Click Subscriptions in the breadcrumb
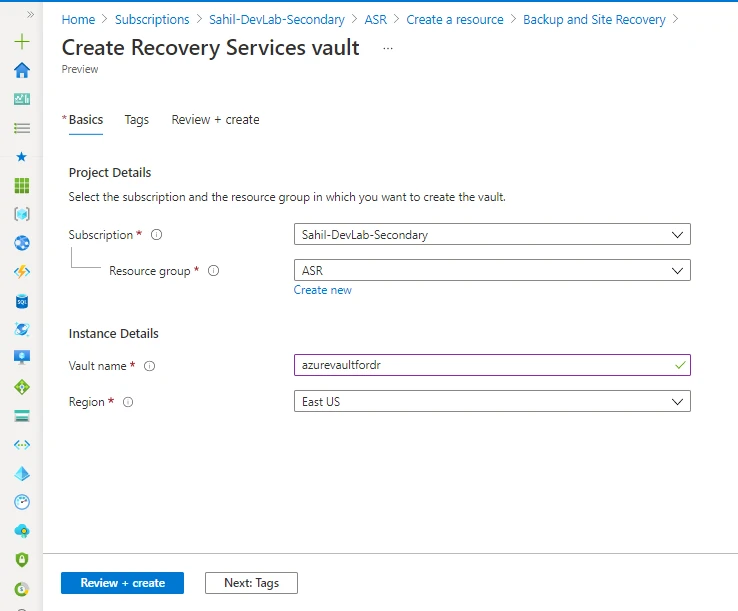Image resolution: width=738 pixels, height=611 pixels. (152, 19)
